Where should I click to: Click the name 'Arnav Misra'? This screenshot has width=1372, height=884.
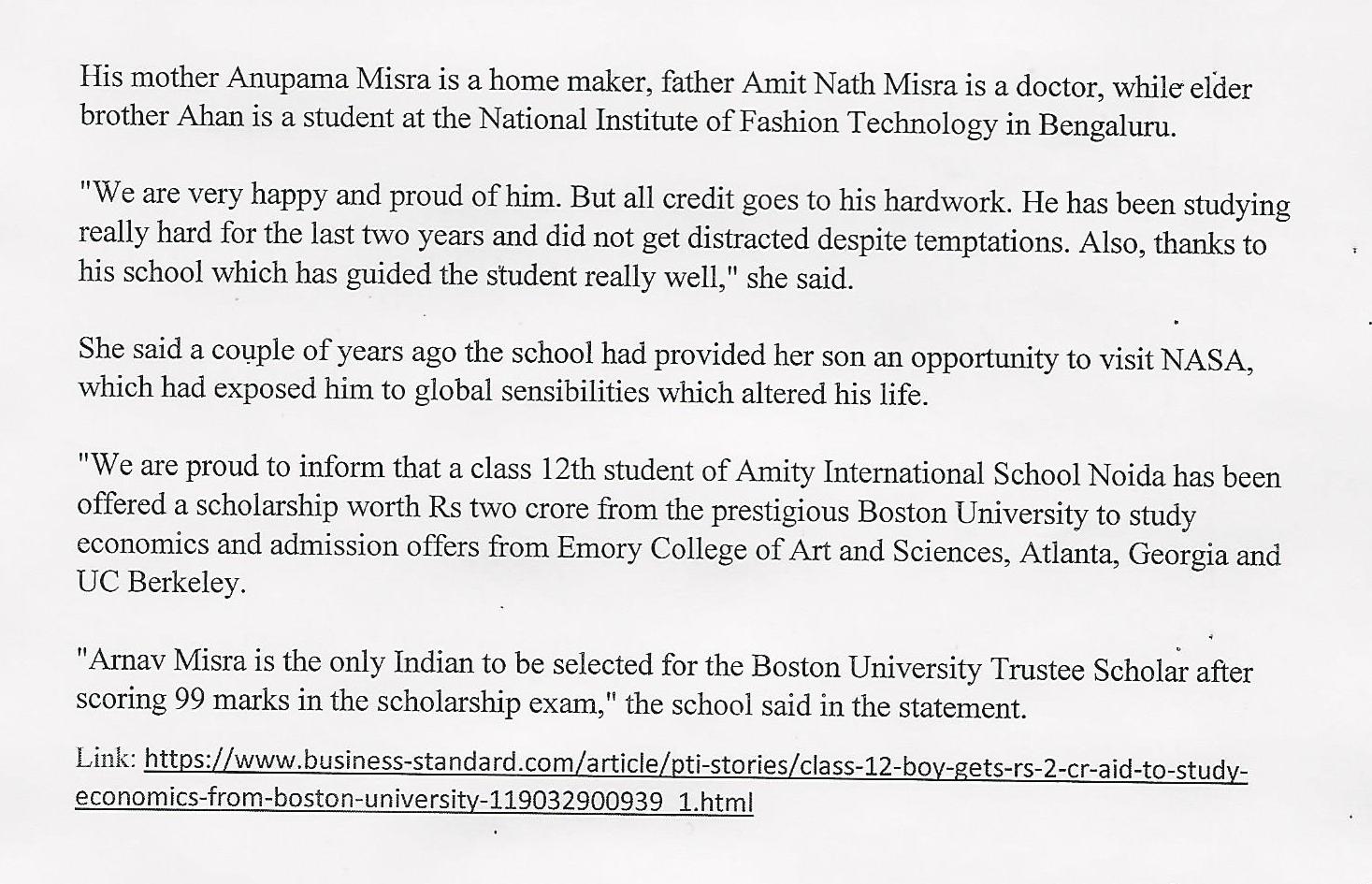point(166,661)
